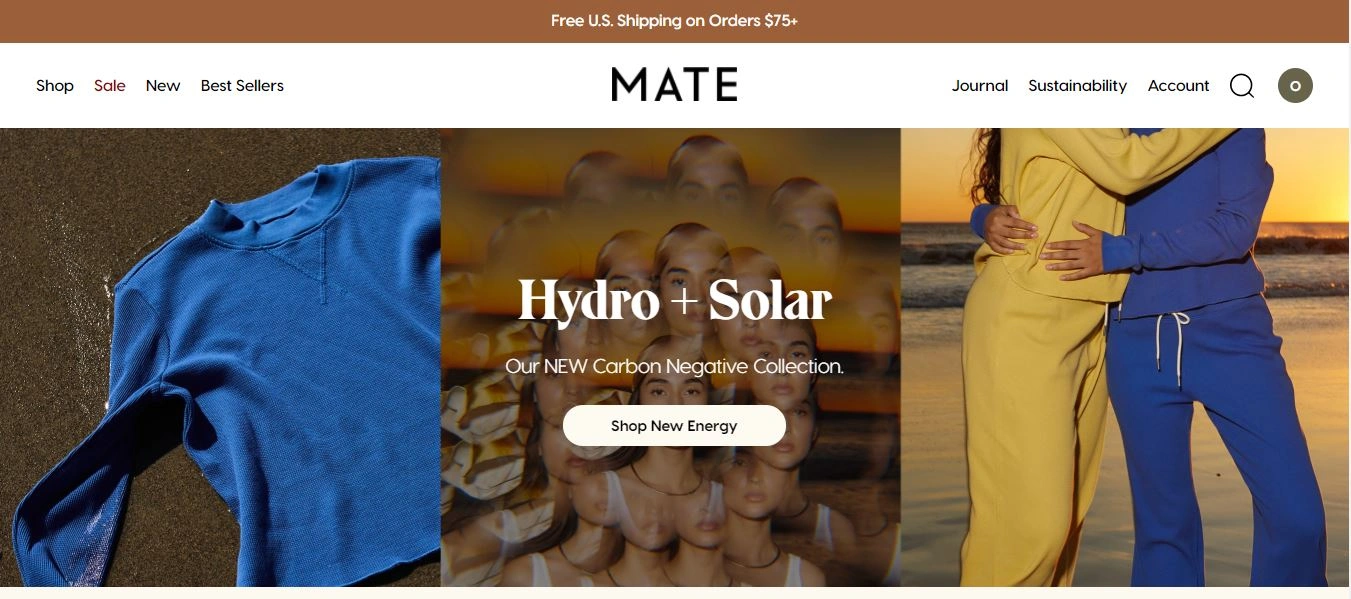
Task: Open the search magnifier icon
Action: click(1242, 86)
